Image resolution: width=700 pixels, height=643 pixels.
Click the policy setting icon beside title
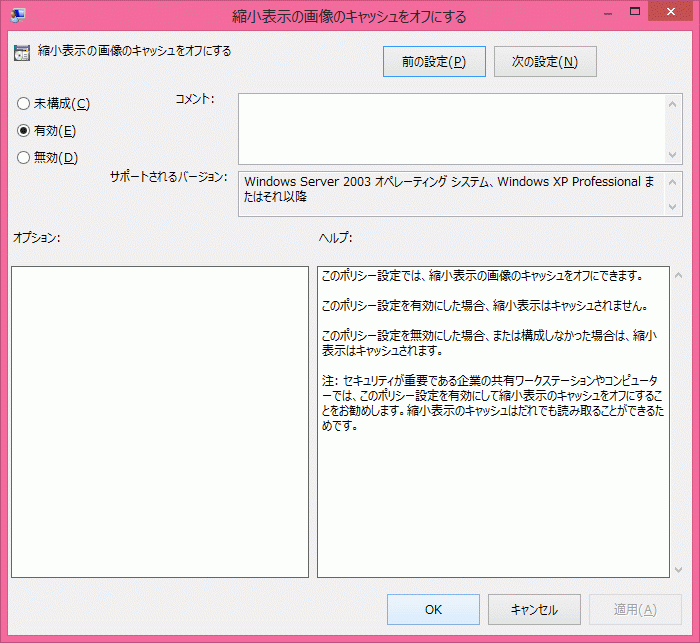click(21, 53)
